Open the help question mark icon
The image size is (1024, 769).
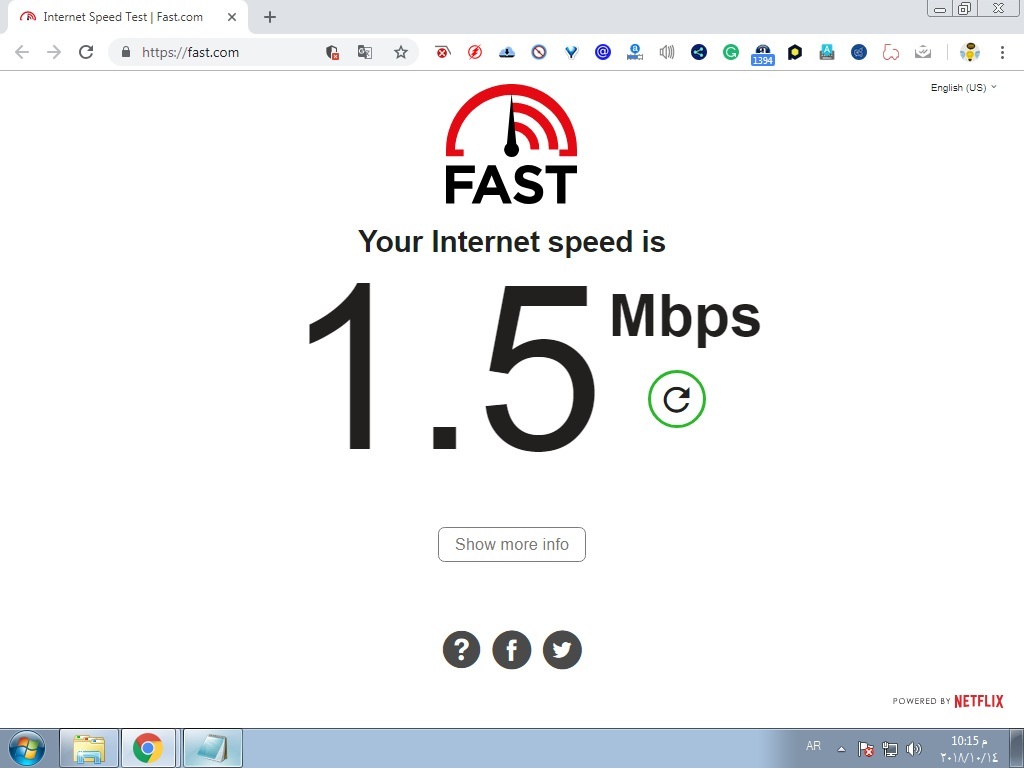point(461,650)
